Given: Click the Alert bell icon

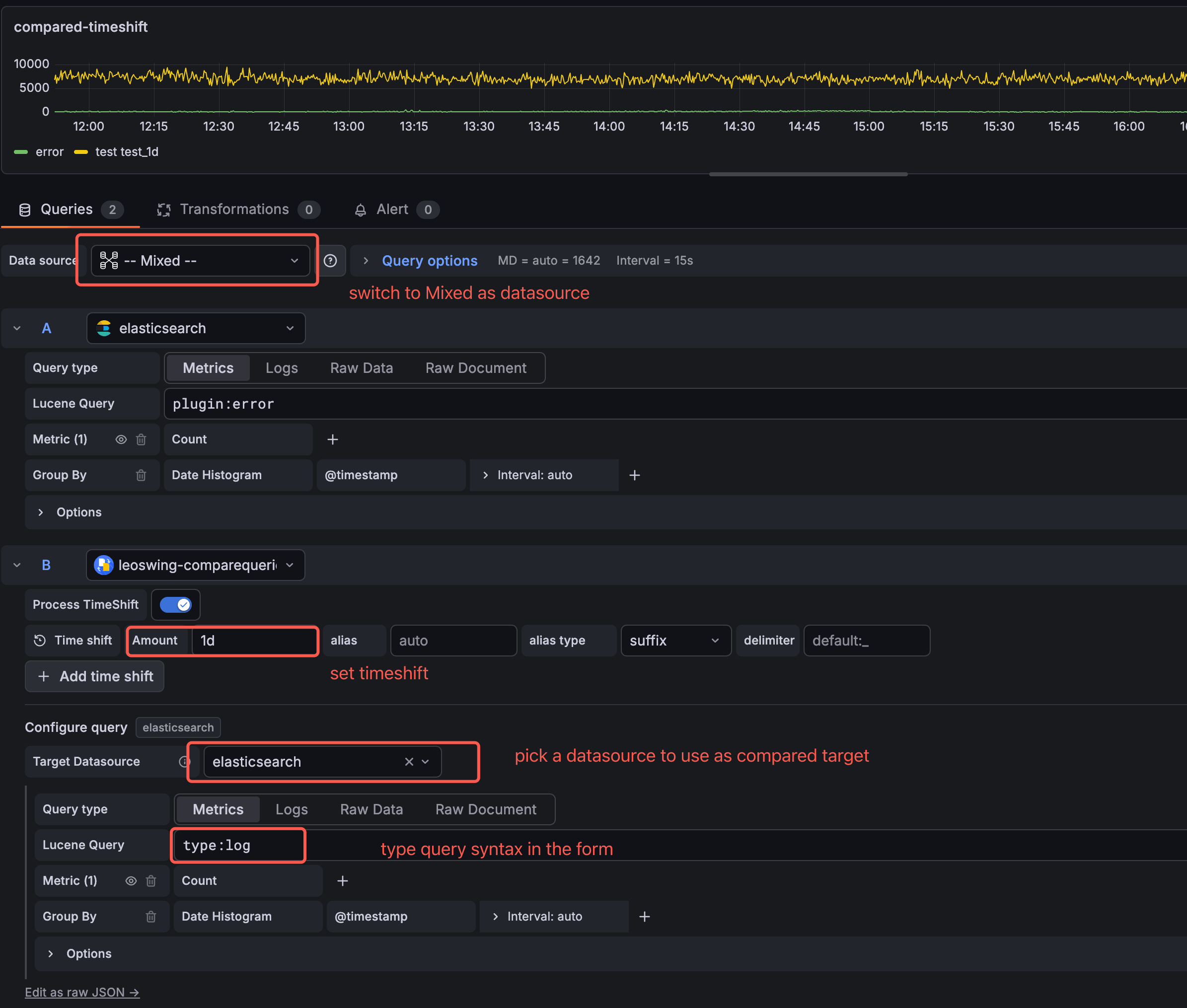Looking at the screenshot, I should [360, 210].
